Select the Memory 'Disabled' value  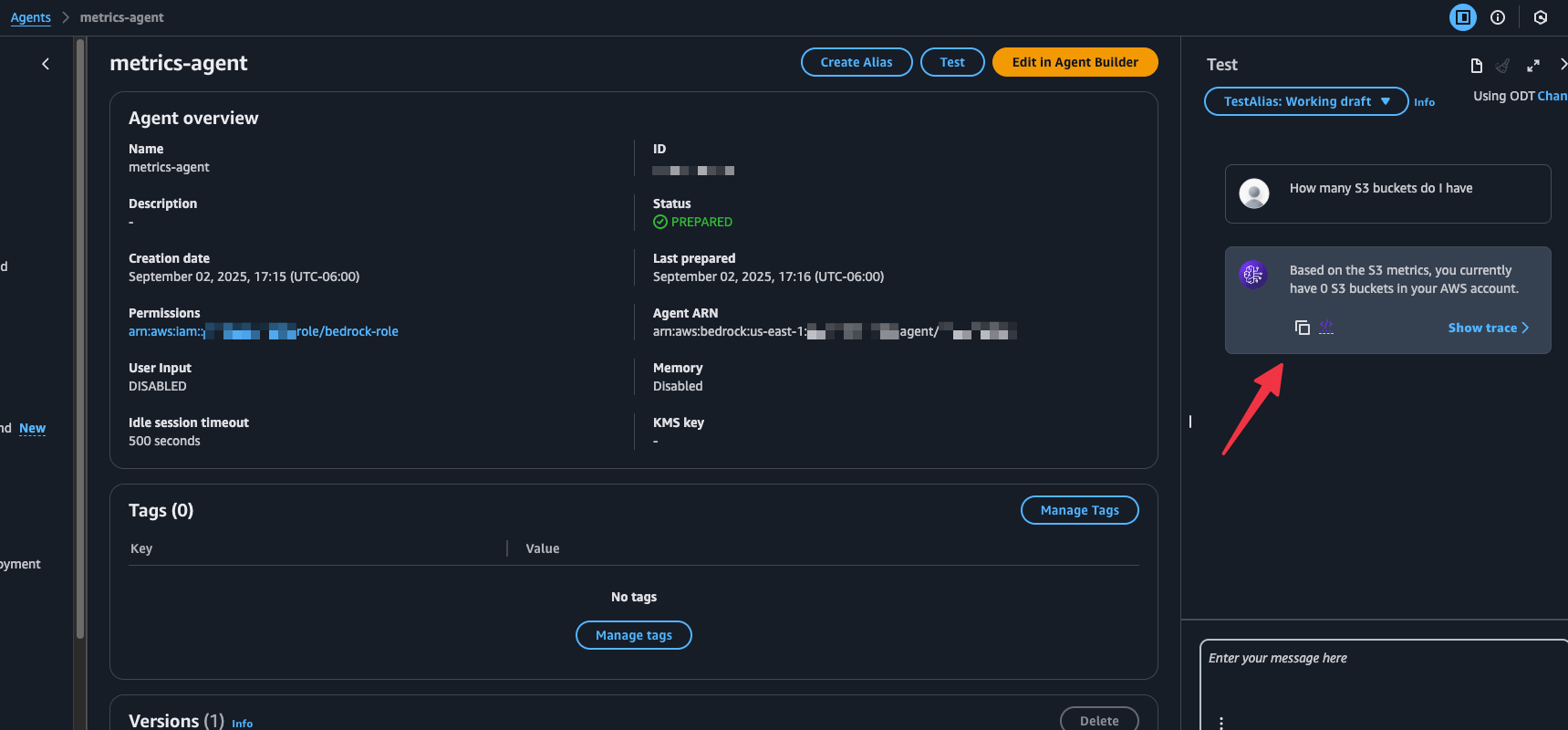tap(678, 386)
